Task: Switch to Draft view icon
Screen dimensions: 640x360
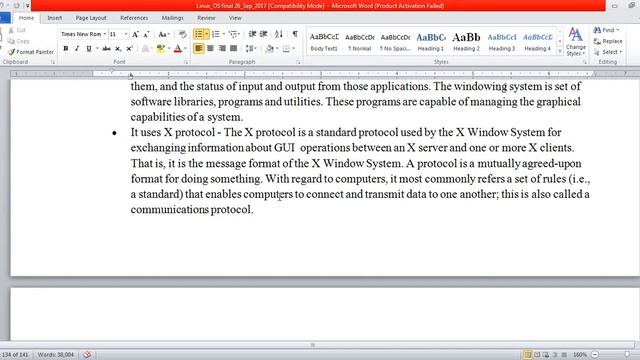Action: [x=564, y=355]
